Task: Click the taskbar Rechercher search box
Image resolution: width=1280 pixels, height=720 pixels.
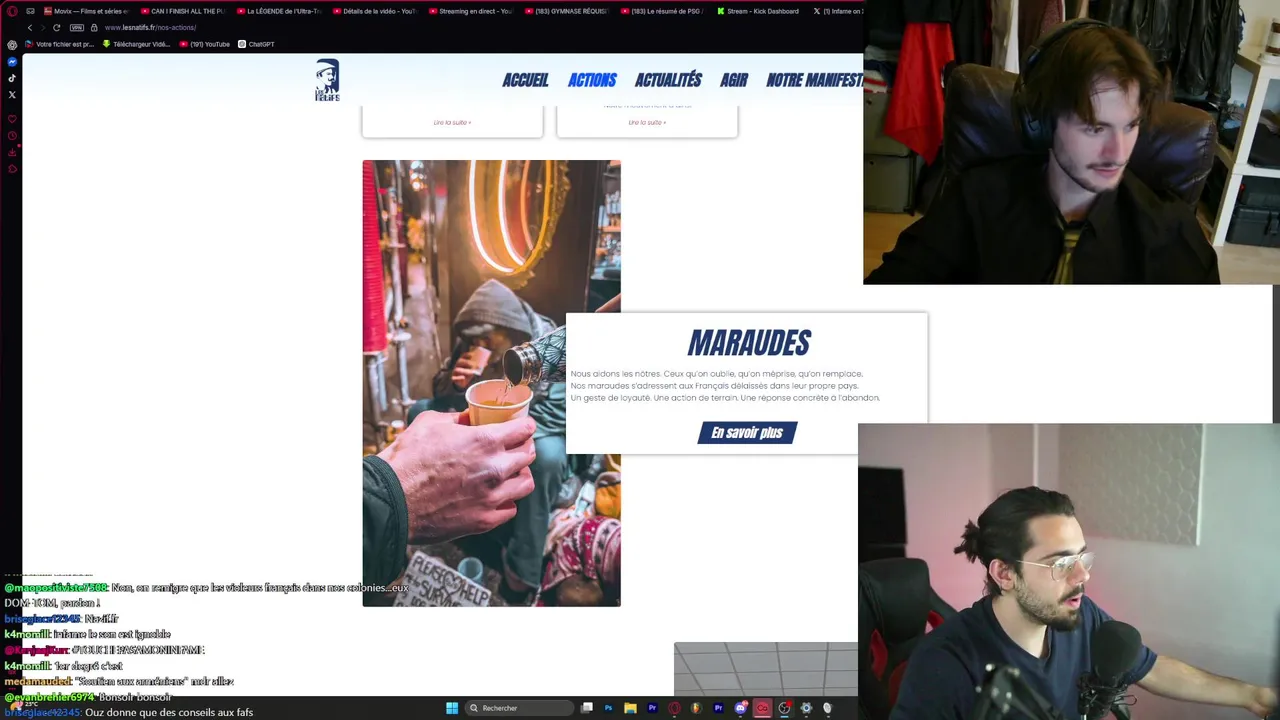Action: [520, 708]
